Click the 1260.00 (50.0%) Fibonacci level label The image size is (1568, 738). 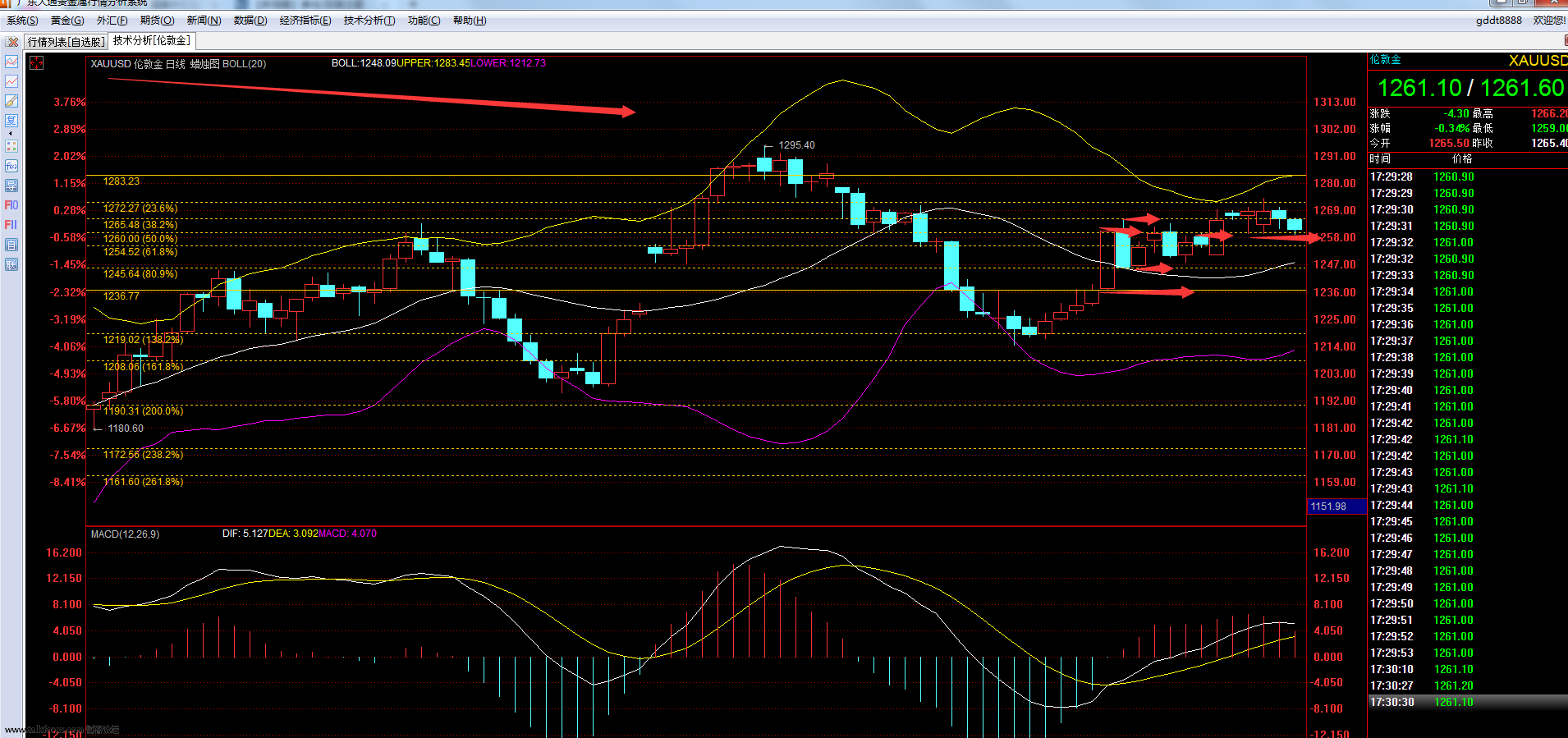140,239
